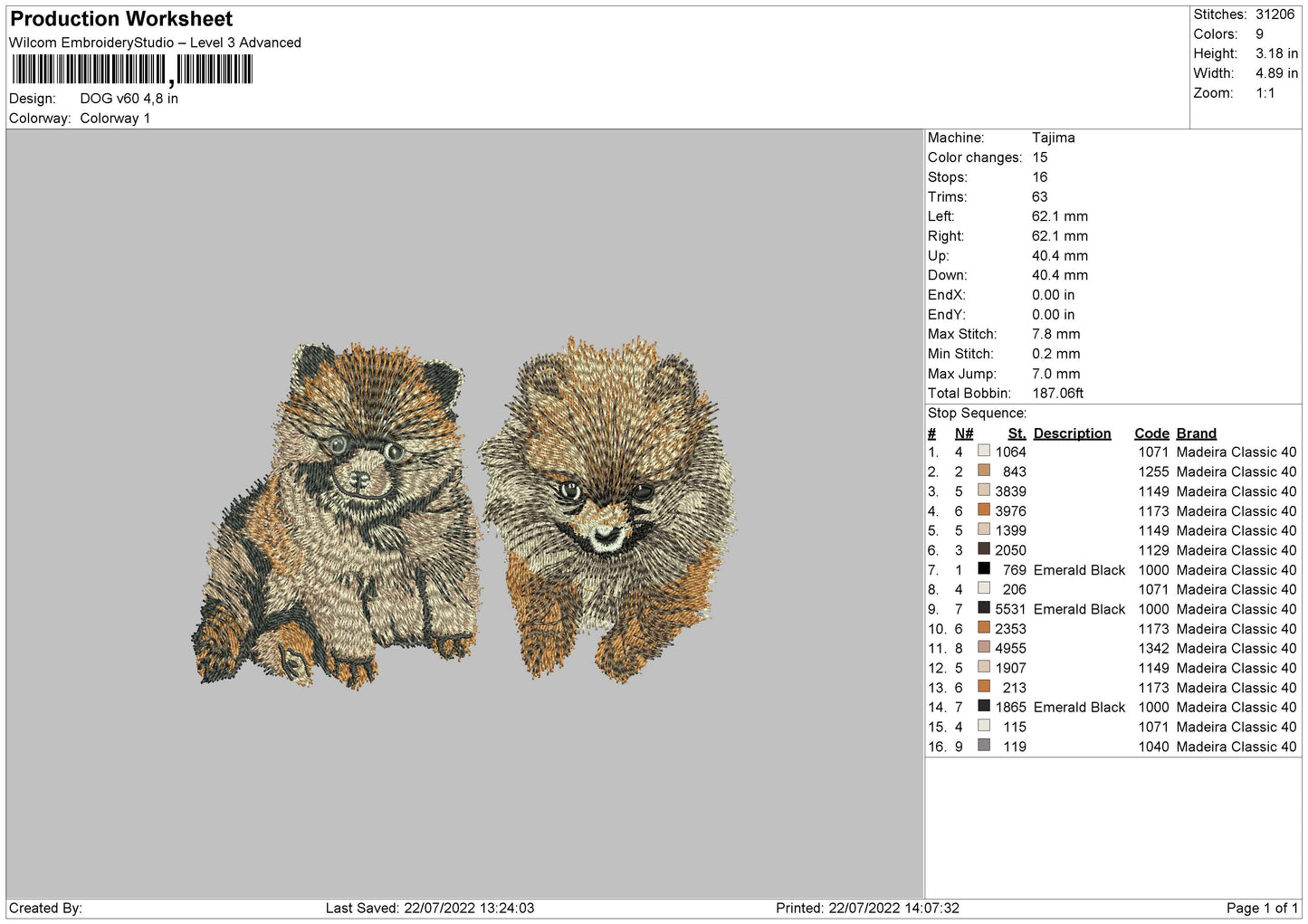1308x924 pixels.
Task: Click the right fluffy dog embroidery preview
Action: pos(607,509)
